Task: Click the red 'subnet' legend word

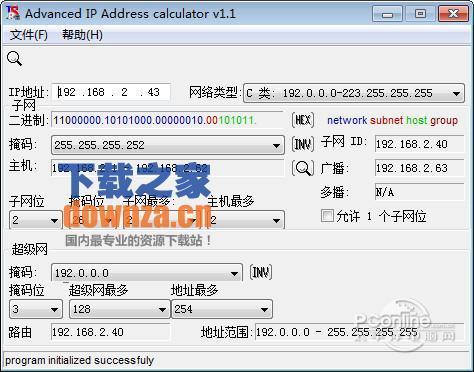Action: [386, 120]
